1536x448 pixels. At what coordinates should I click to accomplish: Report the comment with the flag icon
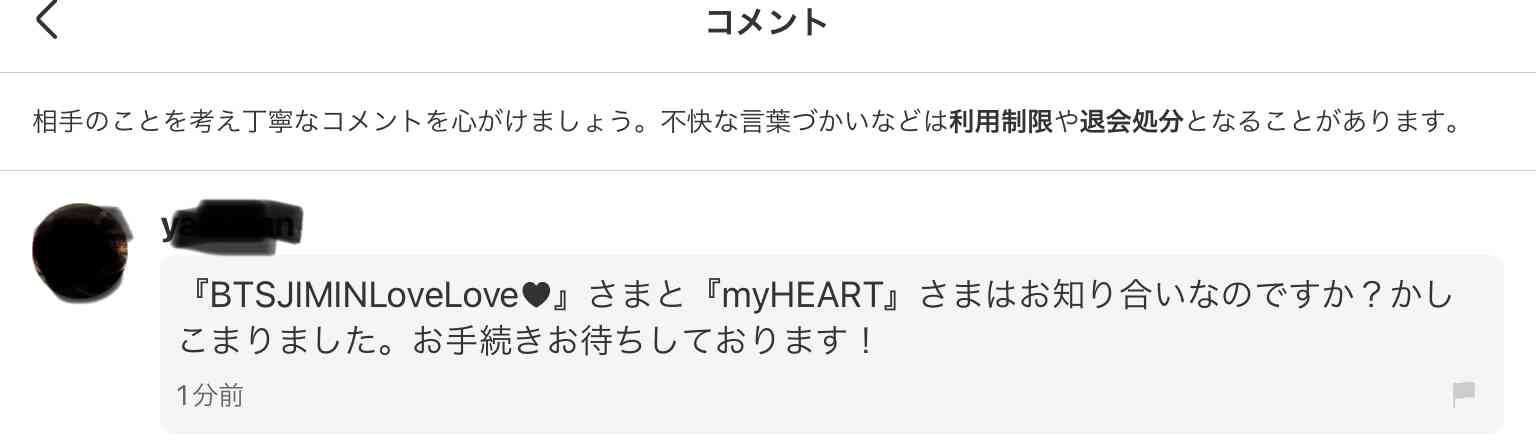[x=1463, y=395]
